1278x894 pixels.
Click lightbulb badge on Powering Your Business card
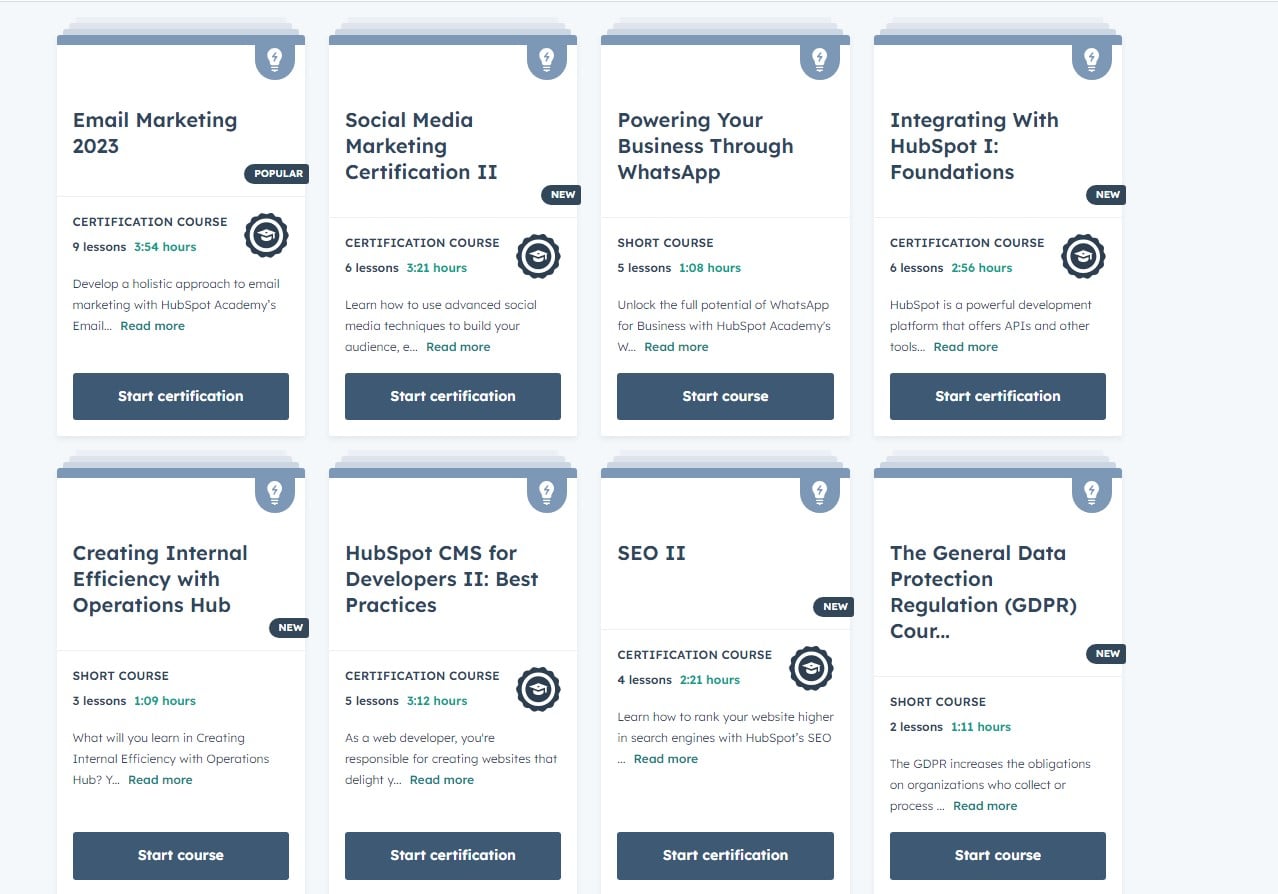coord(819,59)
